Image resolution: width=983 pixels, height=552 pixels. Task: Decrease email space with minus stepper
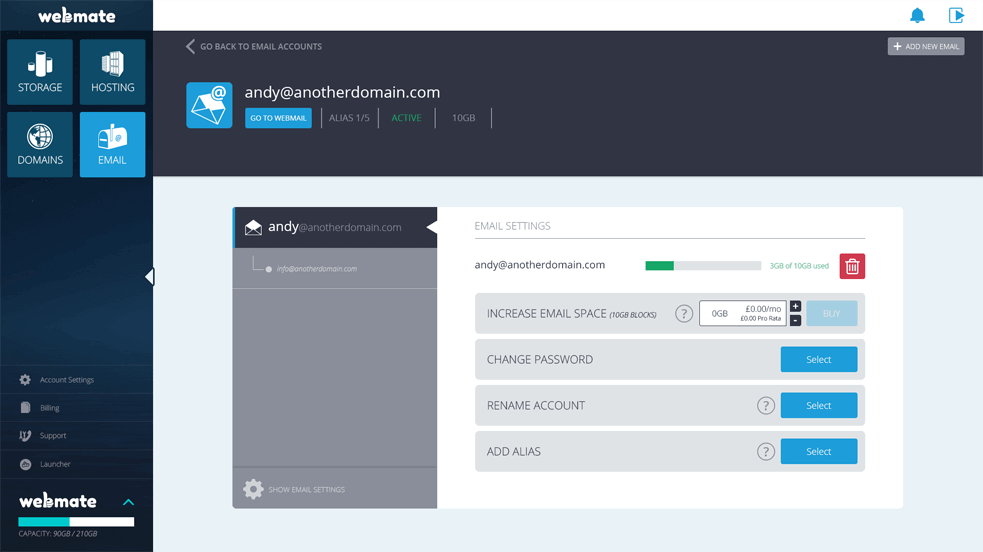point(796,320)
